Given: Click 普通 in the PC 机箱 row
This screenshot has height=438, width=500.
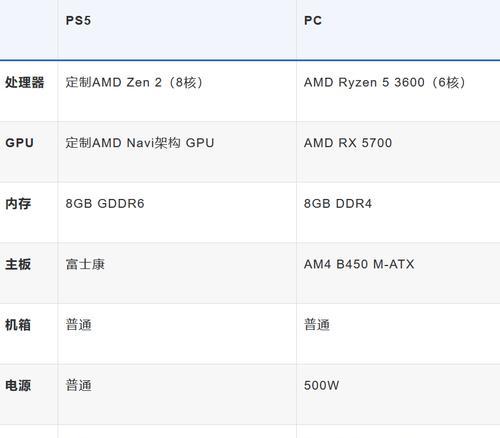Looking at the screenshot, I should pyautogui.click(x=317, y=325).
